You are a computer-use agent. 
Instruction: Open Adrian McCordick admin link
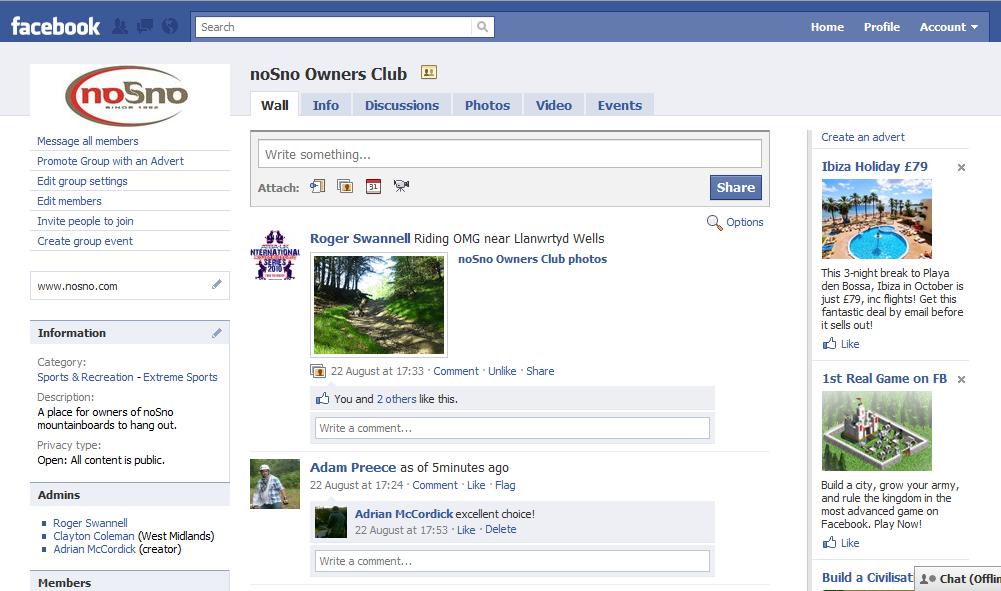(94, 549)
